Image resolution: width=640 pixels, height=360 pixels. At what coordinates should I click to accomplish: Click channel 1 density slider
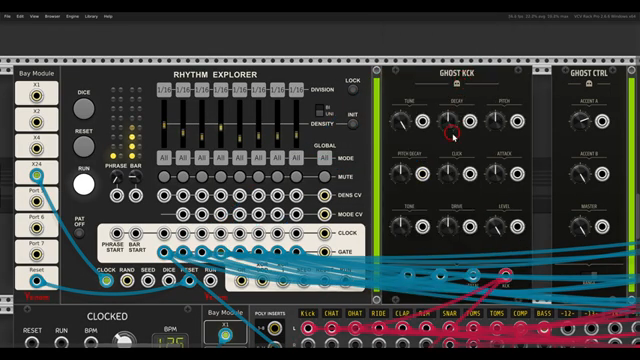[x=164, y=124]
